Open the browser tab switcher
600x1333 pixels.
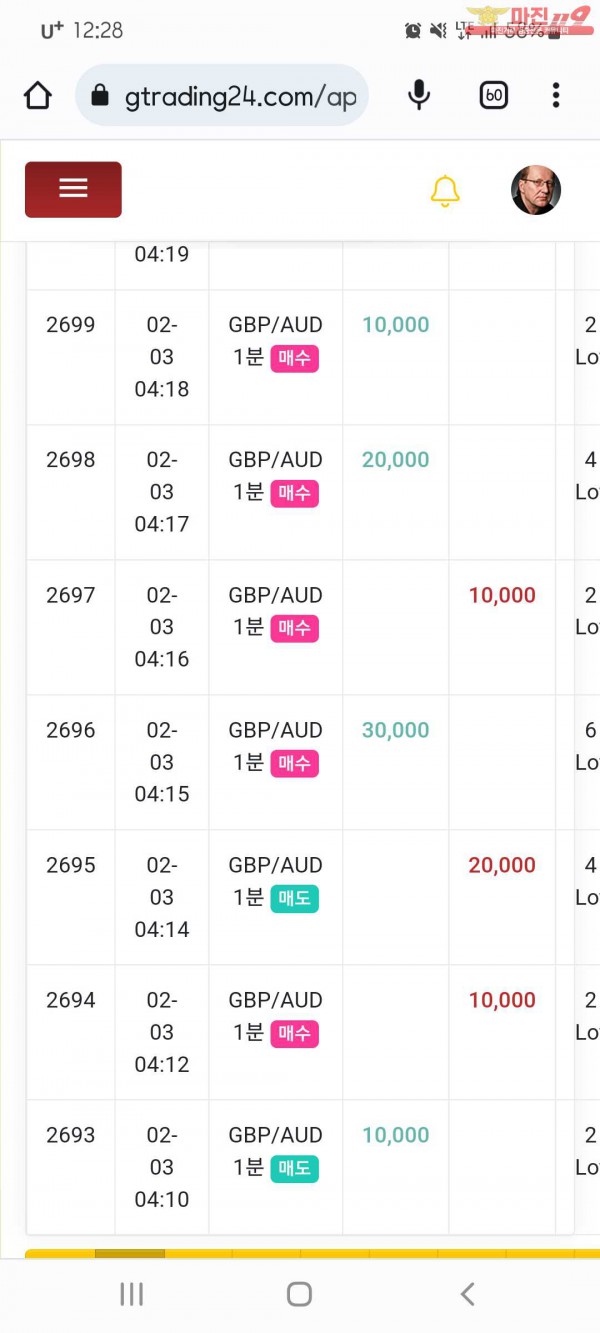tap(494, 96)
